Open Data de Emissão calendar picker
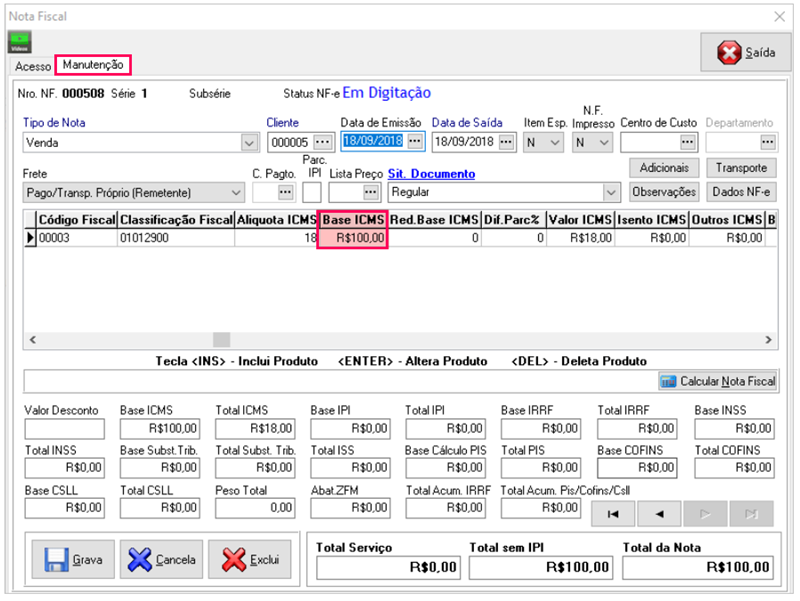Image resolution: width=800 pixels, height=601 pixels. (415, 141)
